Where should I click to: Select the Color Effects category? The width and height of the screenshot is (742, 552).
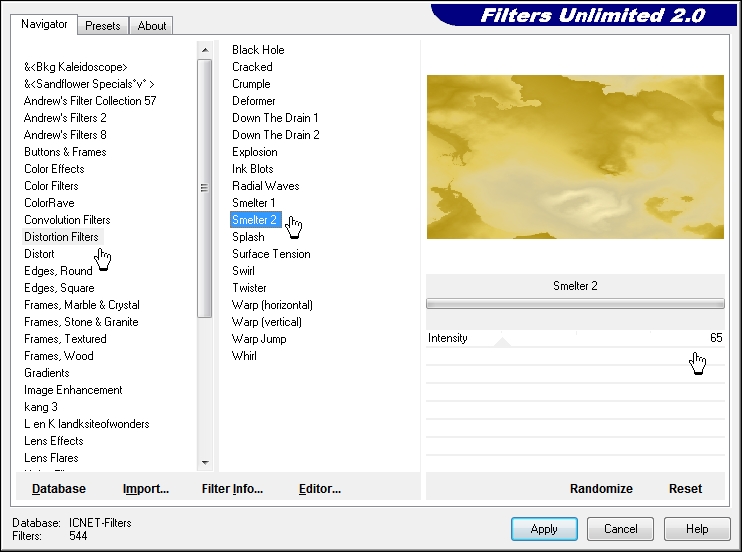click(54, 169)
